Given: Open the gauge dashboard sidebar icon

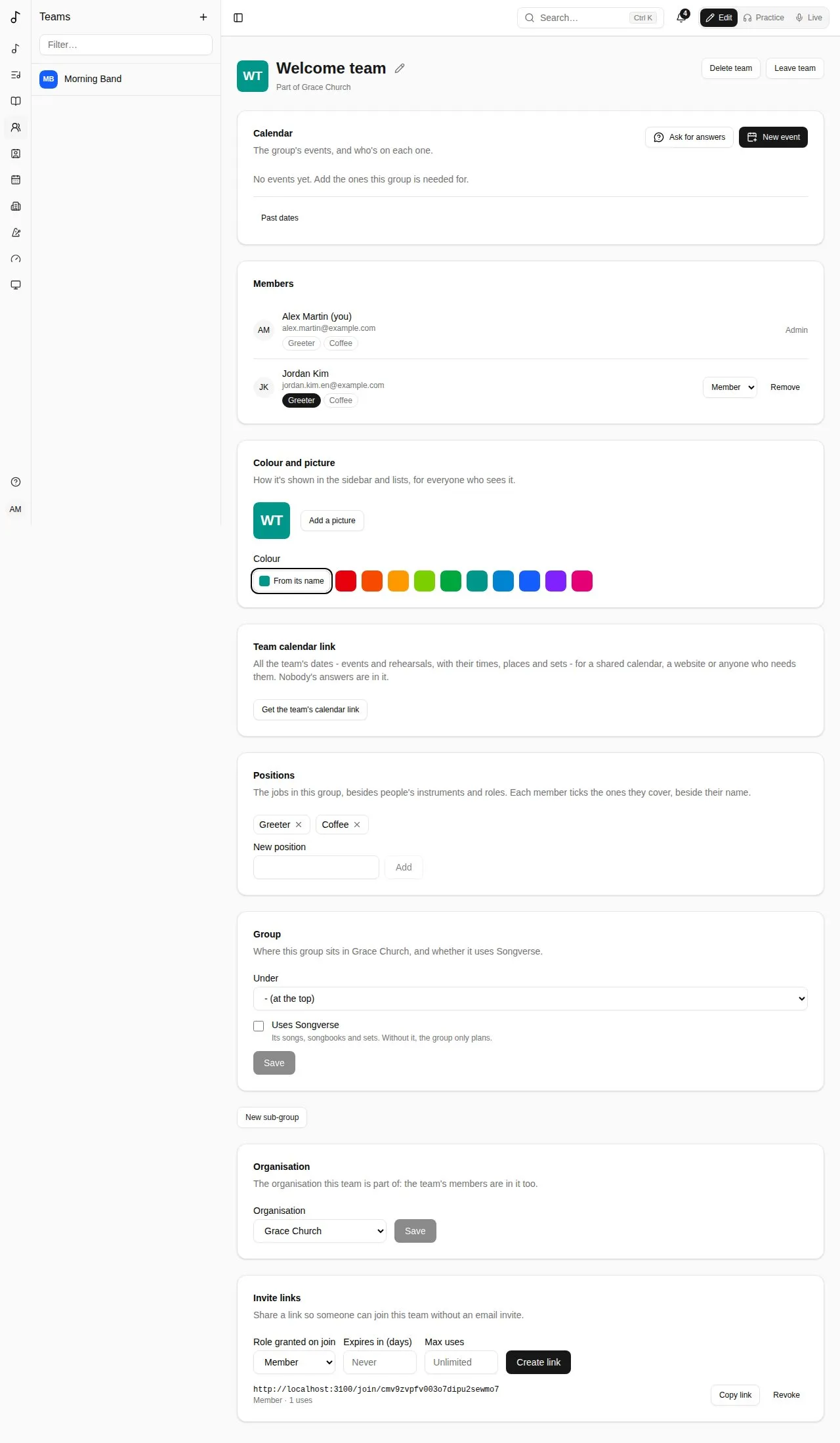Looking at the screenshot, I should click(16, 259).
